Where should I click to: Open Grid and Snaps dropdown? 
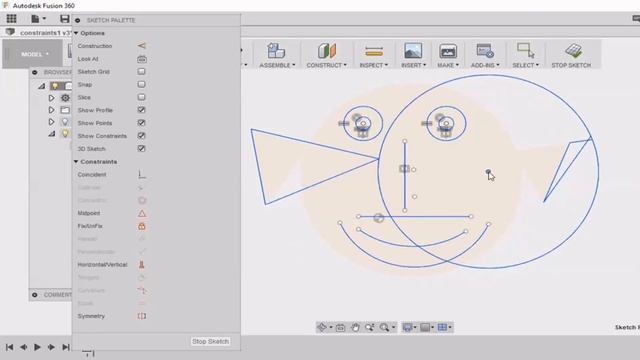pos(427,327)
